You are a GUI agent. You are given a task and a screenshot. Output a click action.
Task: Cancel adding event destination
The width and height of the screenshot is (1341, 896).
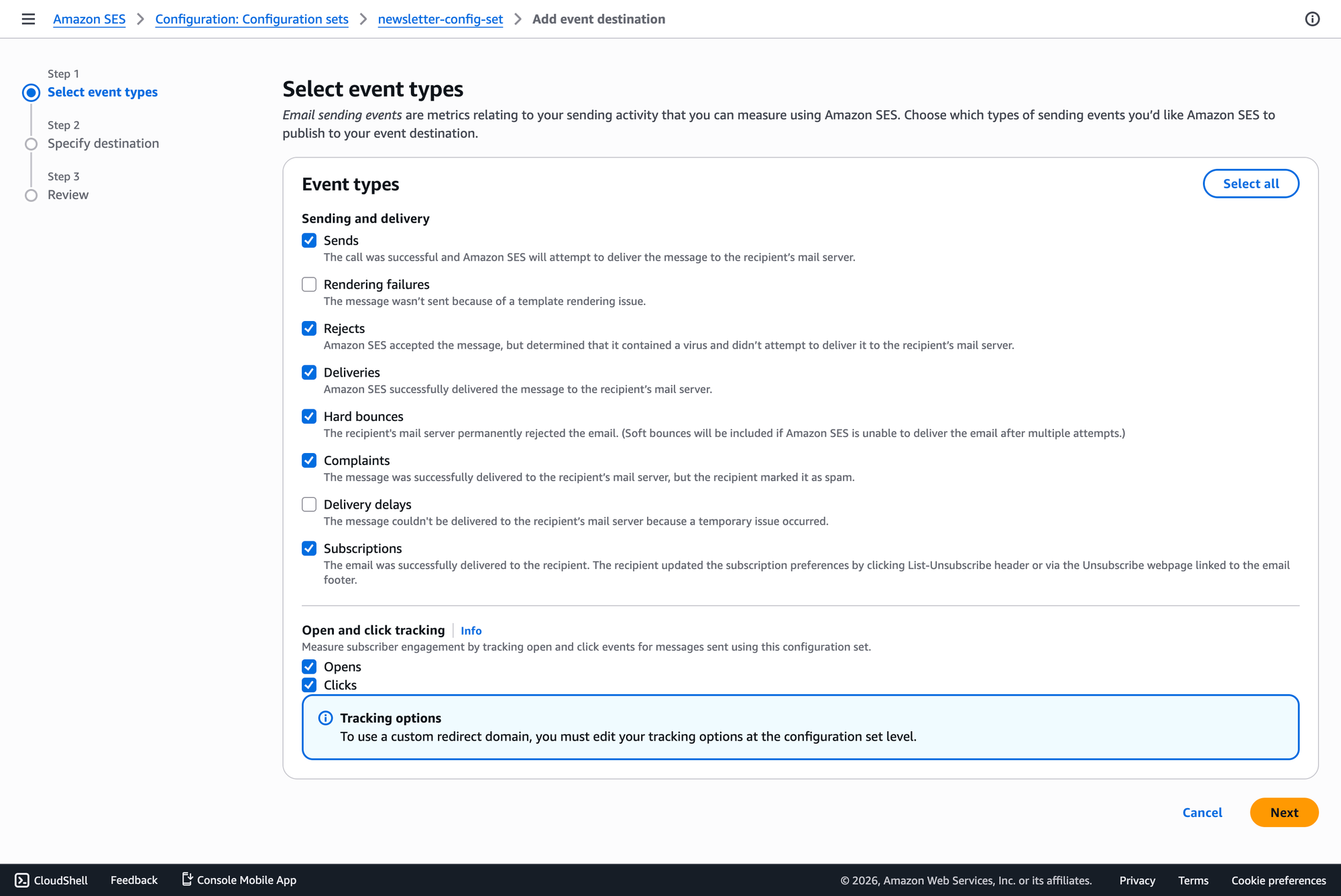pos(1202,812)
